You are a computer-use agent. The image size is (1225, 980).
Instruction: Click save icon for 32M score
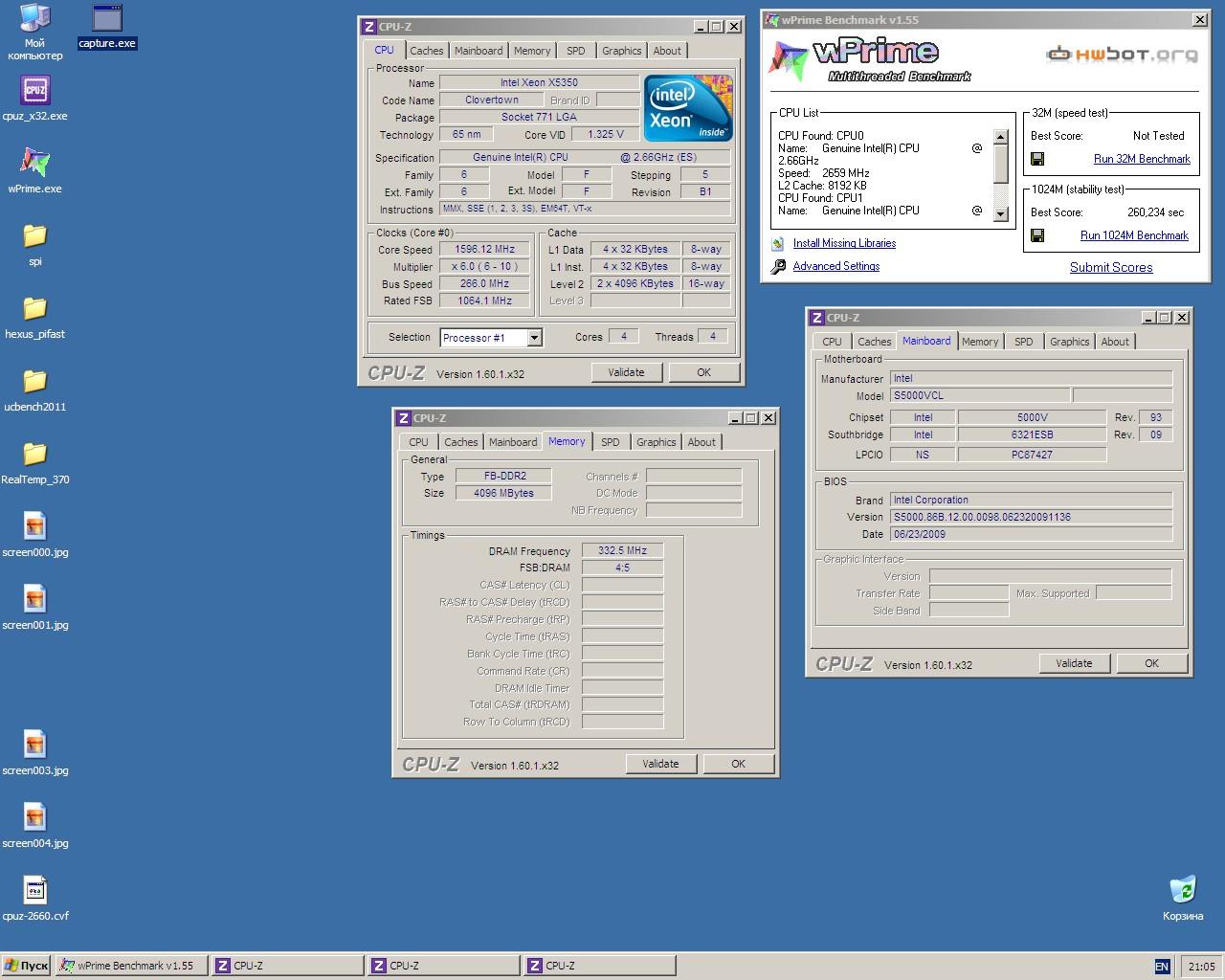(x=1037, y=159)
